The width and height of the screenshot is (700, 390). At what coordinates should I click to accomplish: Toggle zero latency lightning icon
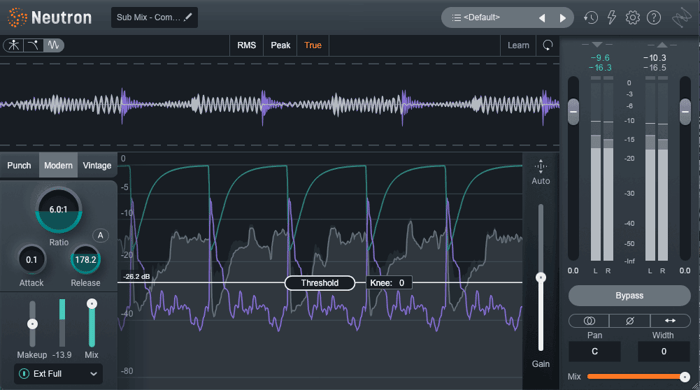point(612,17)
